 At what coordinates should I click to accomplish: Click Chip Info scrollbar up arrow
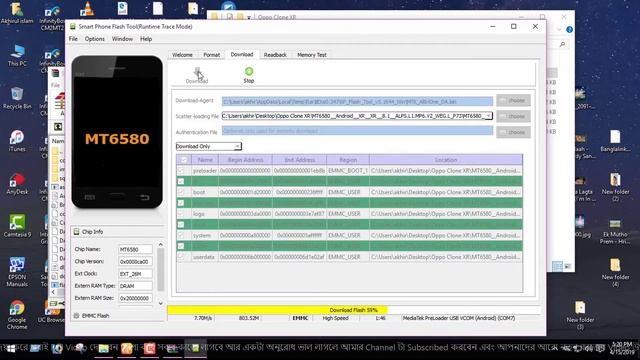tap(160, 244)
